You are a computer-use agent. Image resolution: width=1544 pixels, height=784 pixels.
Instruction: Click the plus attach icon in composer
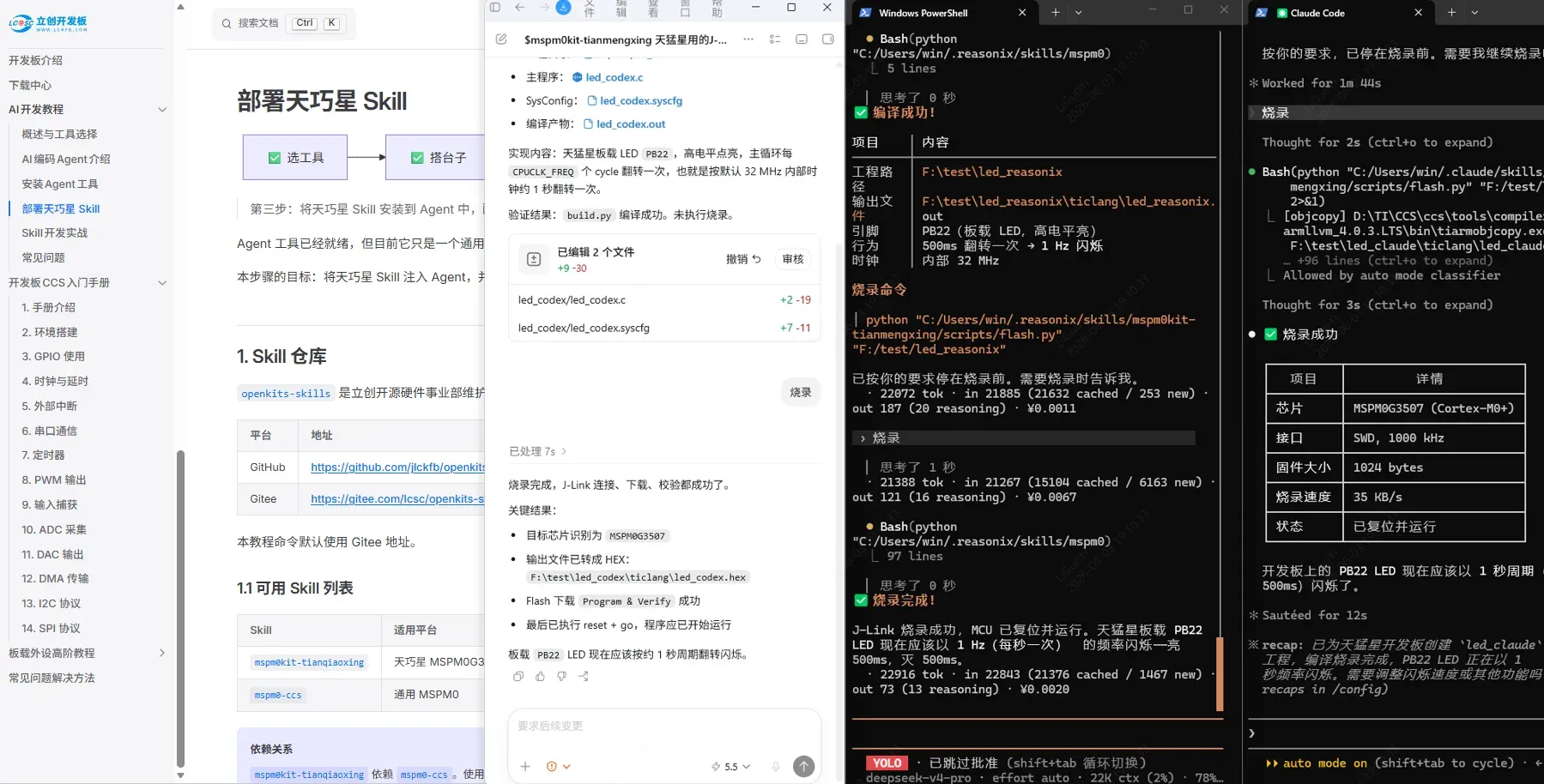coord(525,767)
